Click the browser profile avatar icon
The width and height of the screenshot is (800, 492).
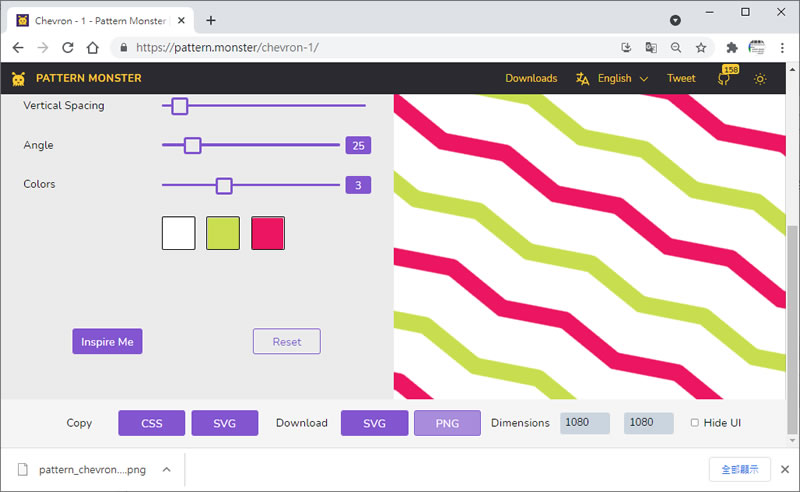(x=757, y=47)
